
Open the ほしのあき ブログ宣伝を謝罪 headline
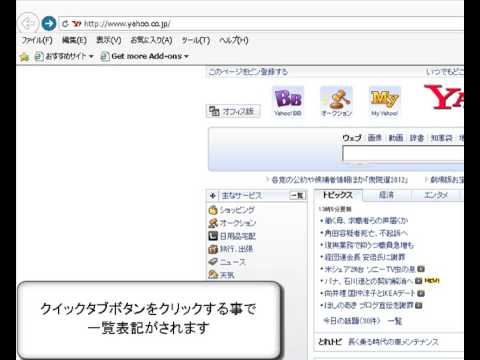369,305
